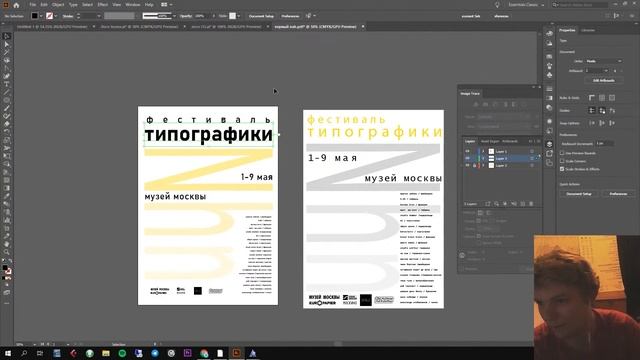Uncheck Scale Strokes & Effects
This screenshot has height=360, width=640.
tap(562, 169)
